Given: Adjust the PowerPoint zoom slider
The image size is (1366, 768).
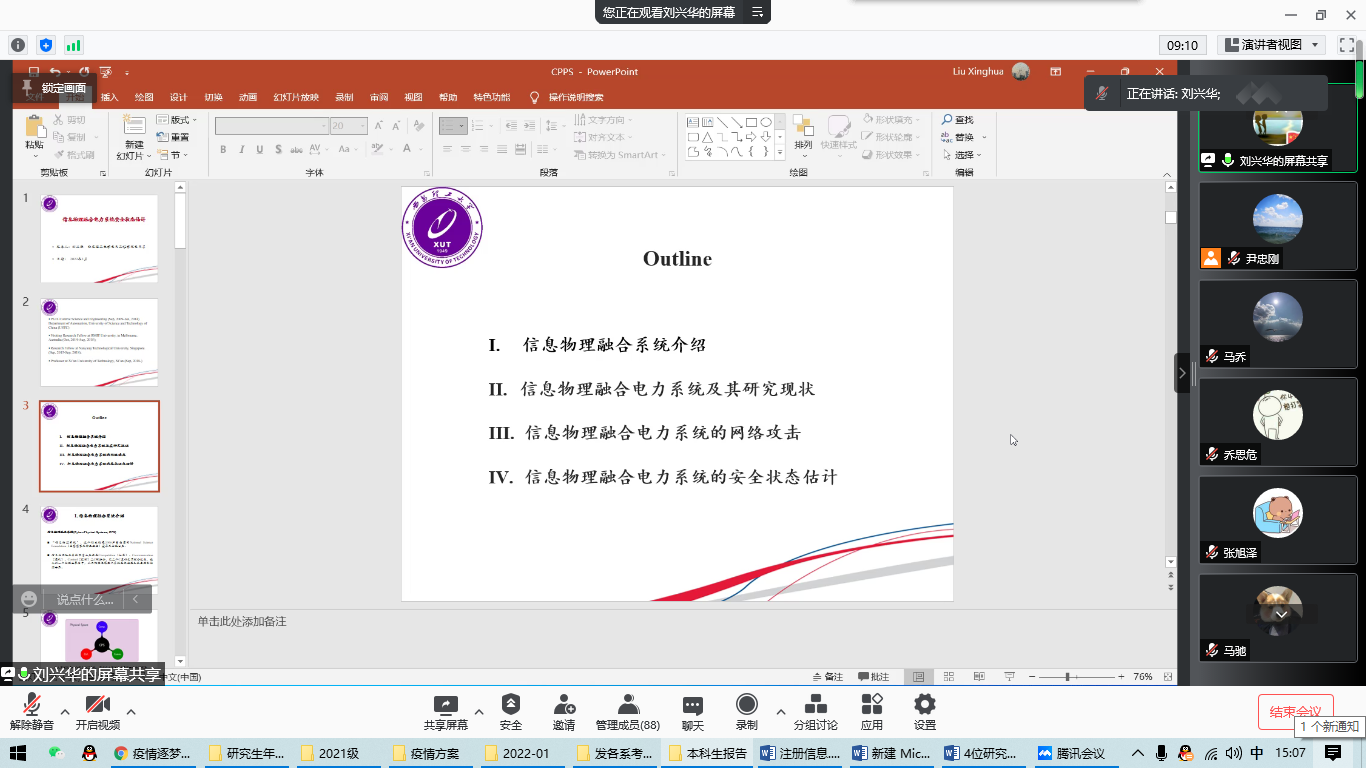Looking at the screenshot, I should tap(1068, 677).
